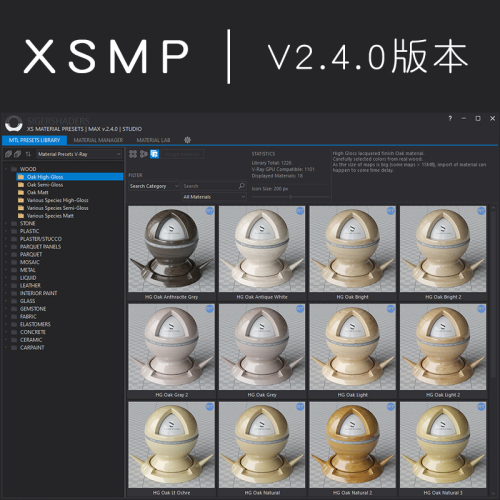Viewport: 500px width, 500px height.
Task: Expand the STONE category arrow
Action: 6,223
